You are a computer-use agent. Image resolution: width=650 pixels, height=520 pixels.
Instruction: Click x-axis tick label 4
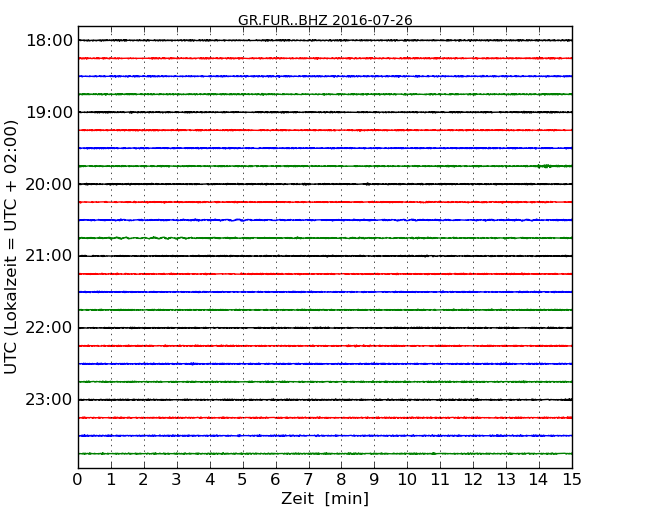click(x=210, y=480)
